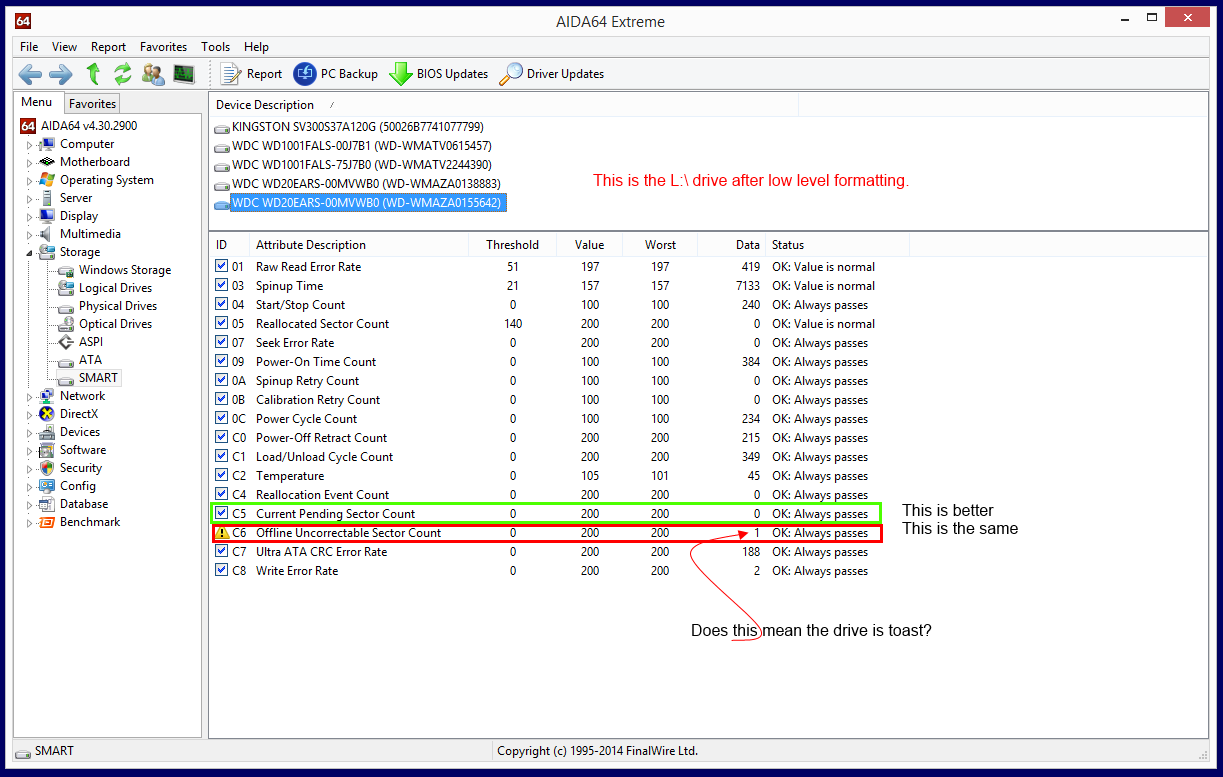Open the Report menu
1223x777 pixels.
tap(108, 47)
